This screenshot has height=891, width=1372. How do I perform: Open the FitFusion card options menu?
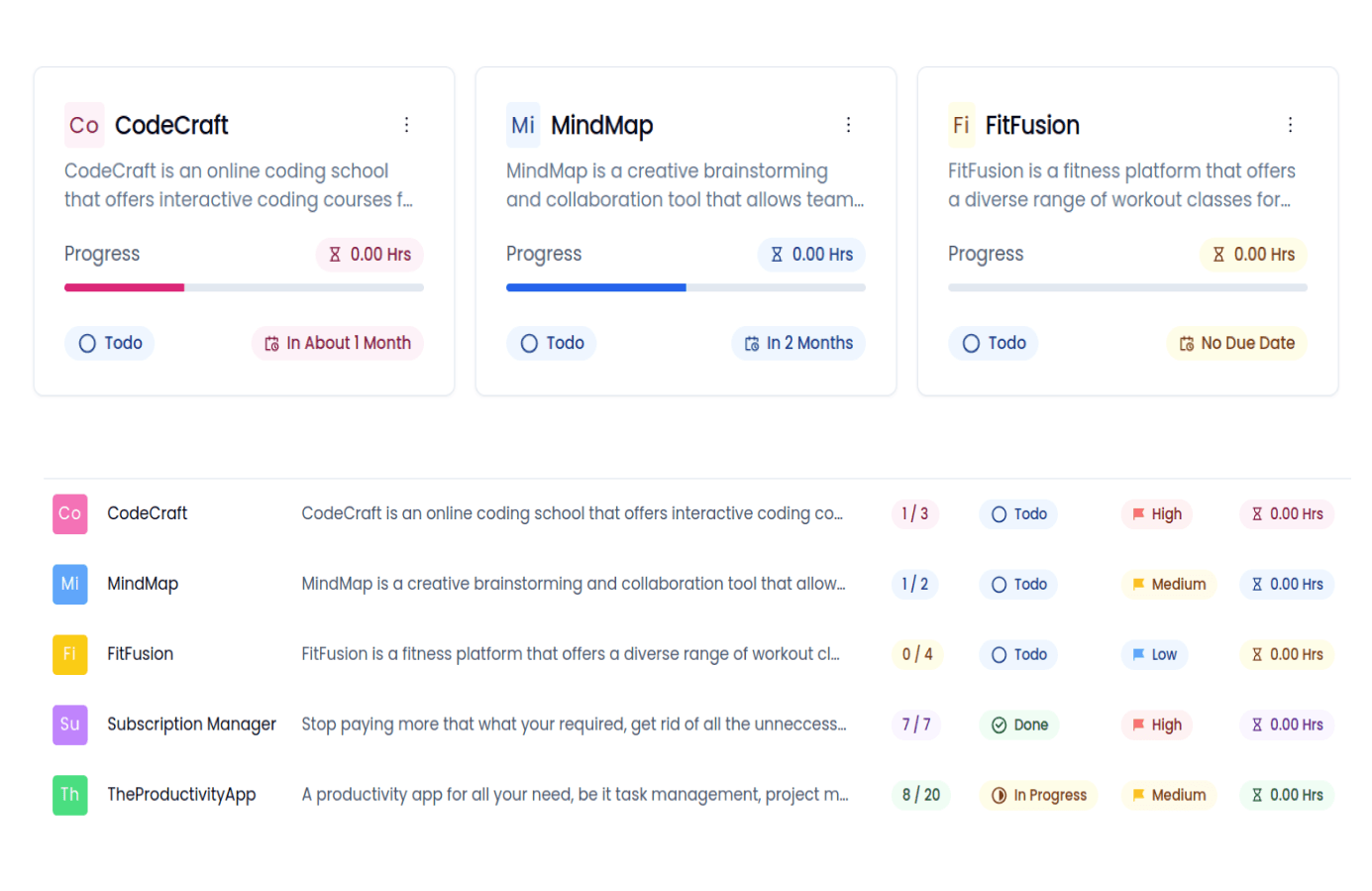coord(1290,125)
